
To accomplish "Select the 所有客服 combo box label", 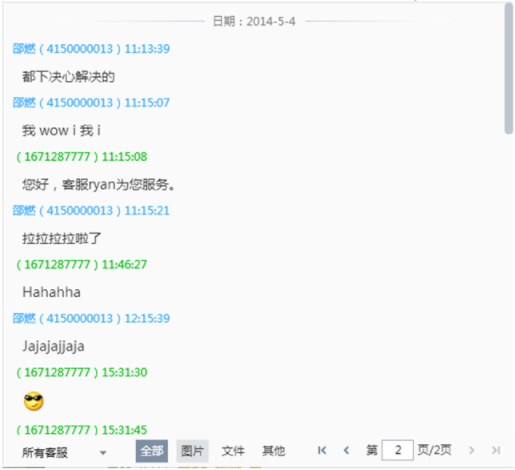I will [45, 453].
